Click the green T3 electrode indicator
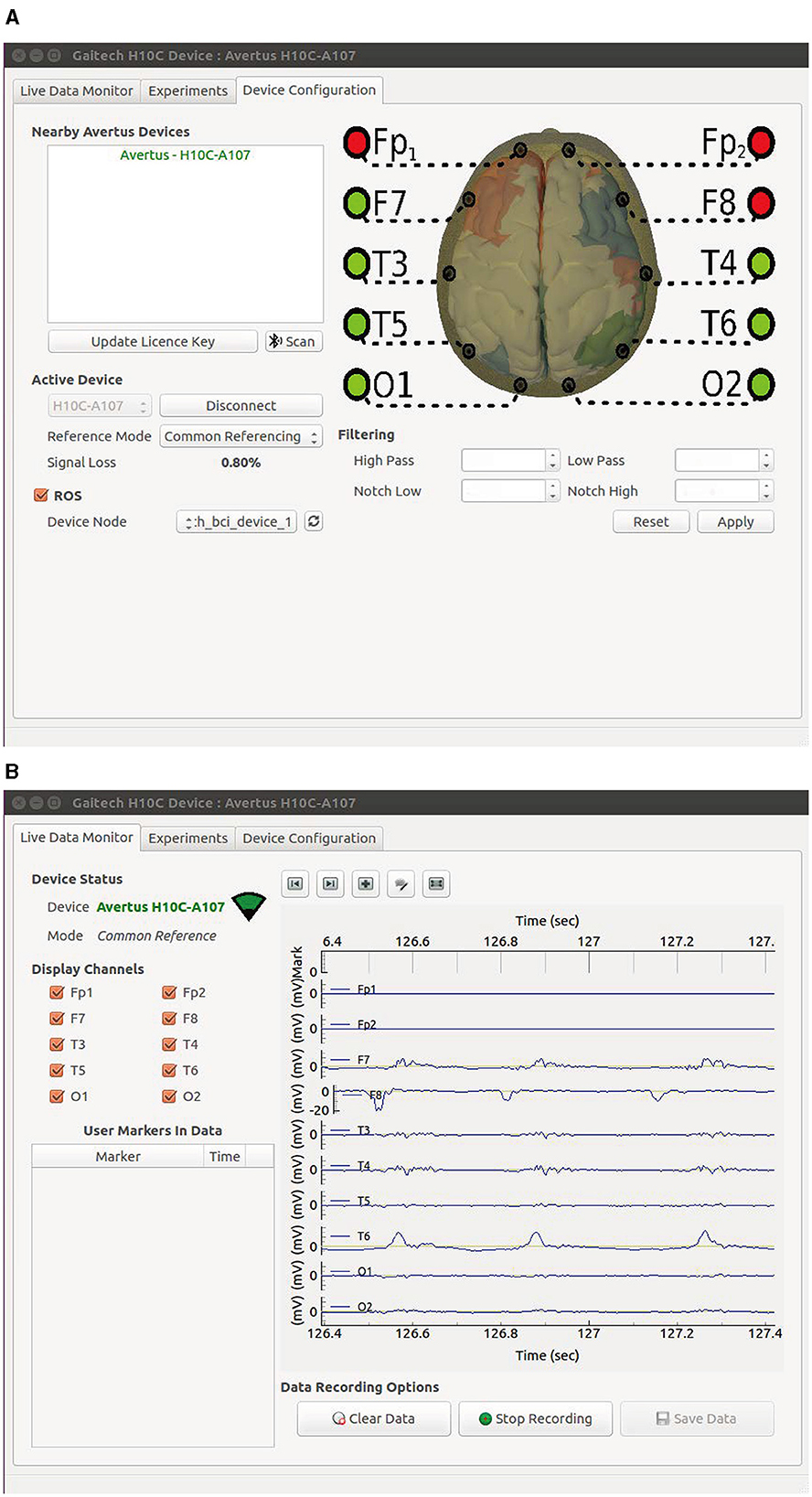The height and width of the screenshot is (1497, 812). point(357,263)
